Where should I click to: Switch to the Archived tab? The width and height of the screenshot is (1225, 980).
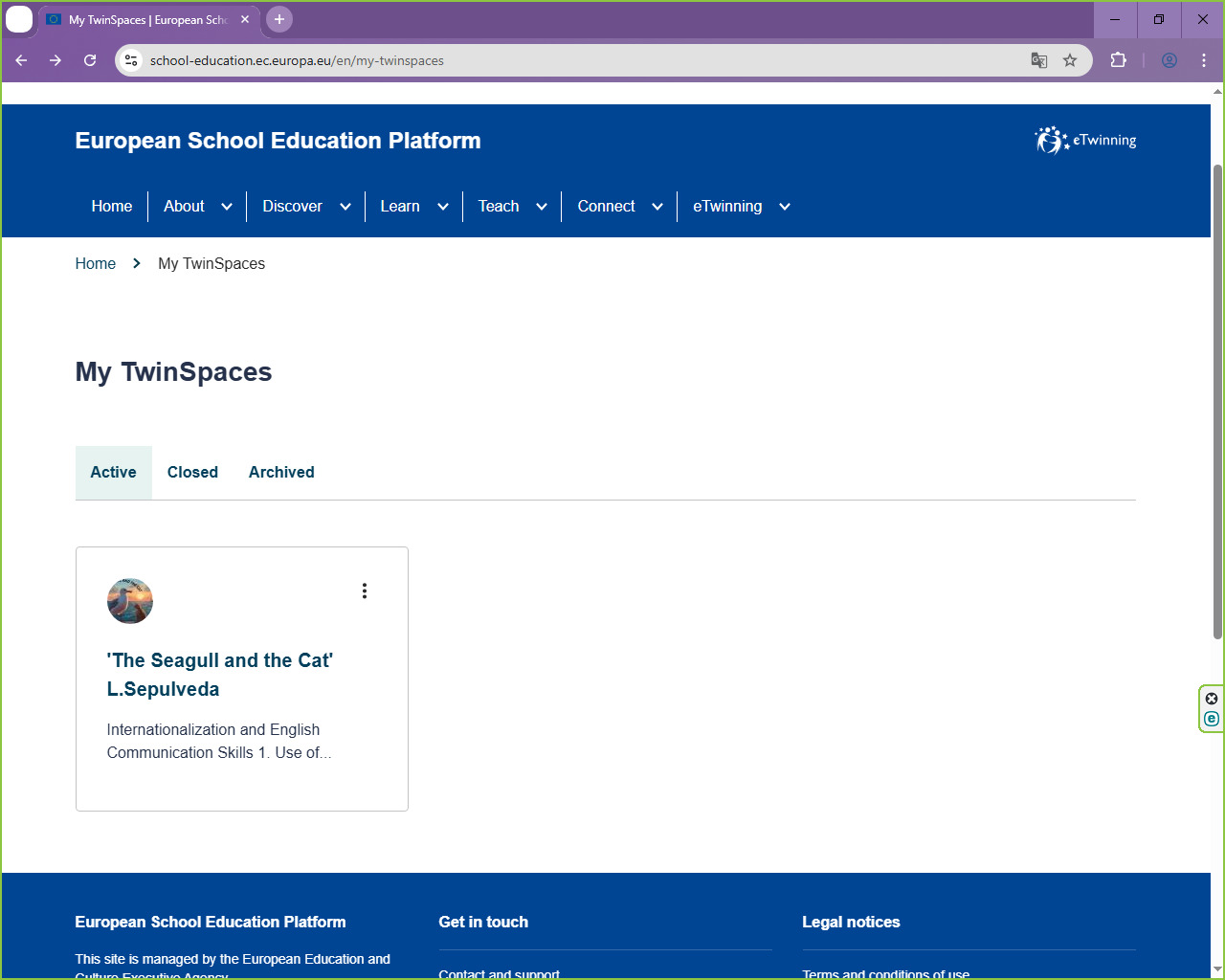point(281,472)
